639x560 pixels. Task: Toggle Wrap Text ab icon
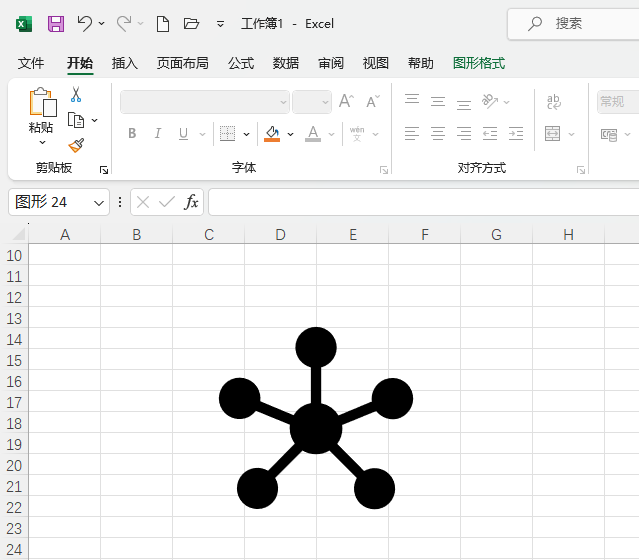pos(553,101)
